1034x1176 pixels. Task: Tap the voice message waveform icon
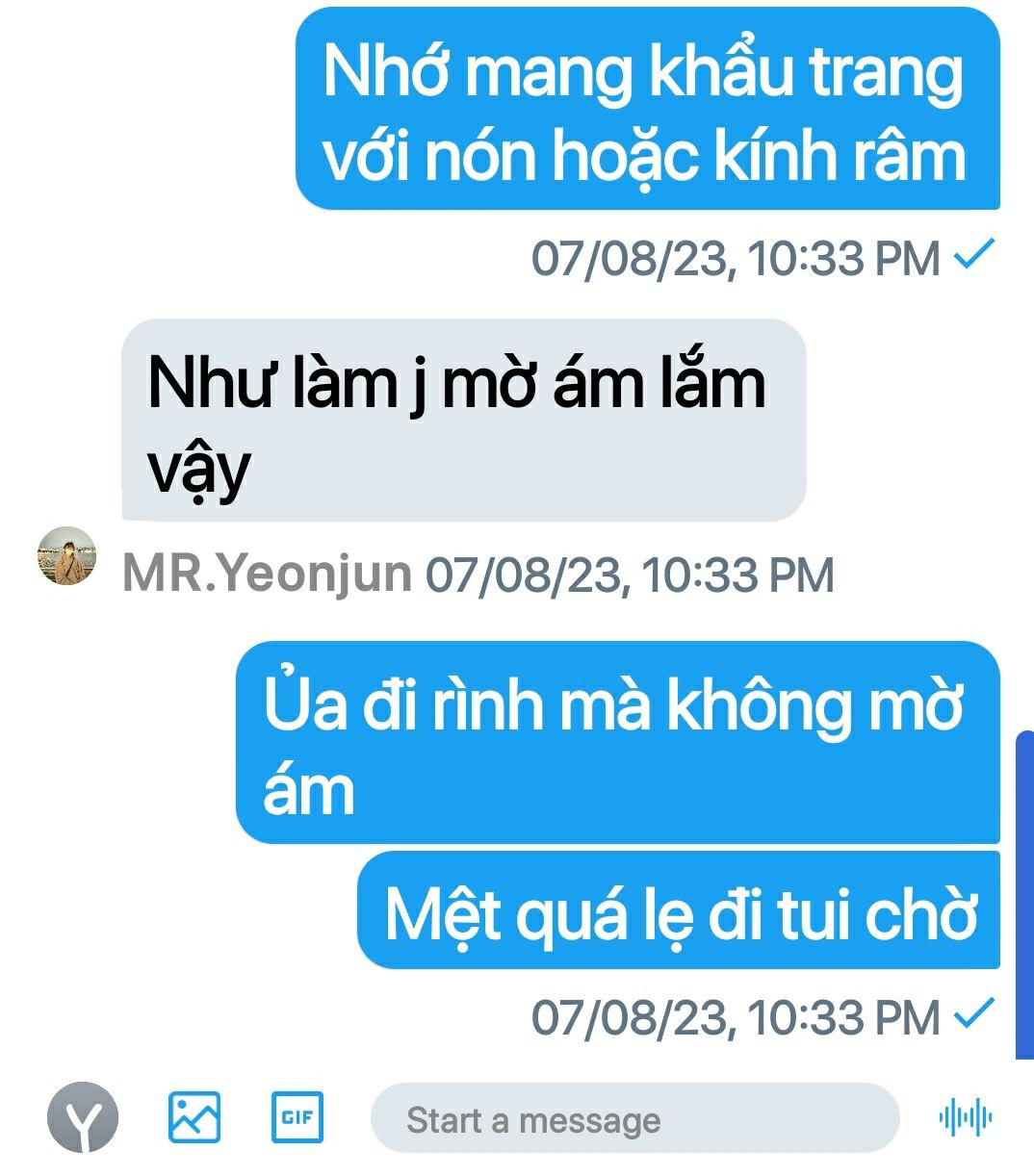(x=966, y=1117)
